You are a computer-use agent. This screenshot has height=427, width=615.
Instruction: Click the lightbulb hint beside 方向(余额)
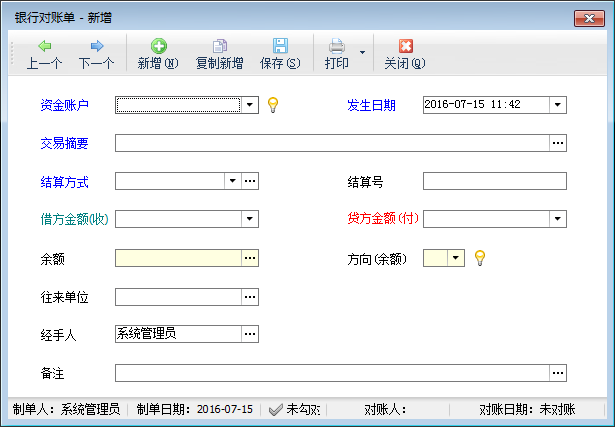click(x=479, y=257)
